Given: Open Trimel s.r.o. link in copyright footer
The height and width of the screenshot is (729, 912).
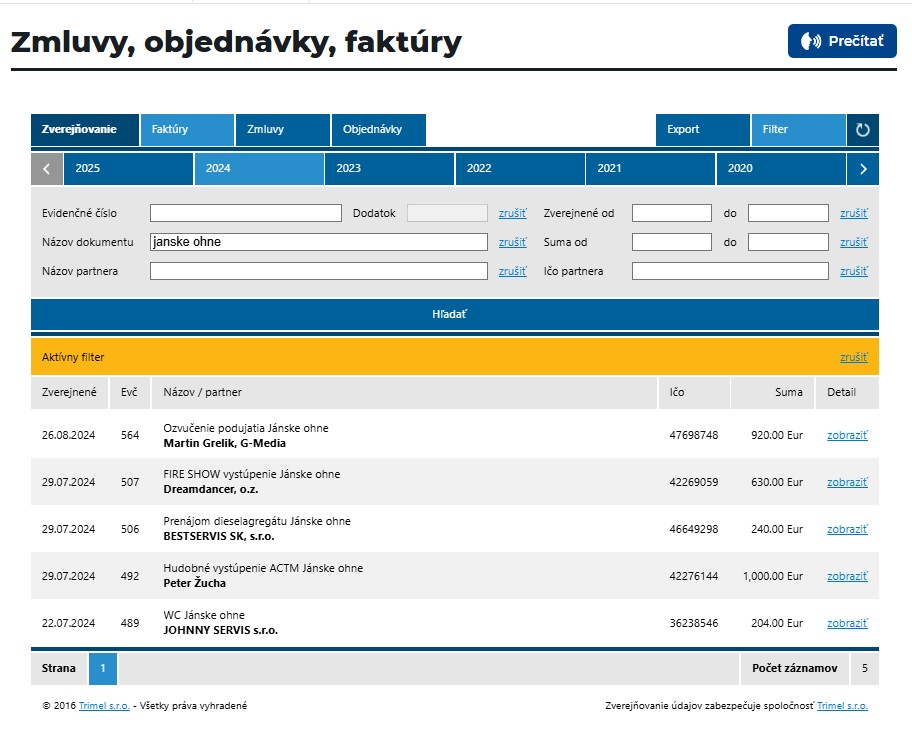Looking at the screenshot, I should (x=104, y=706).
